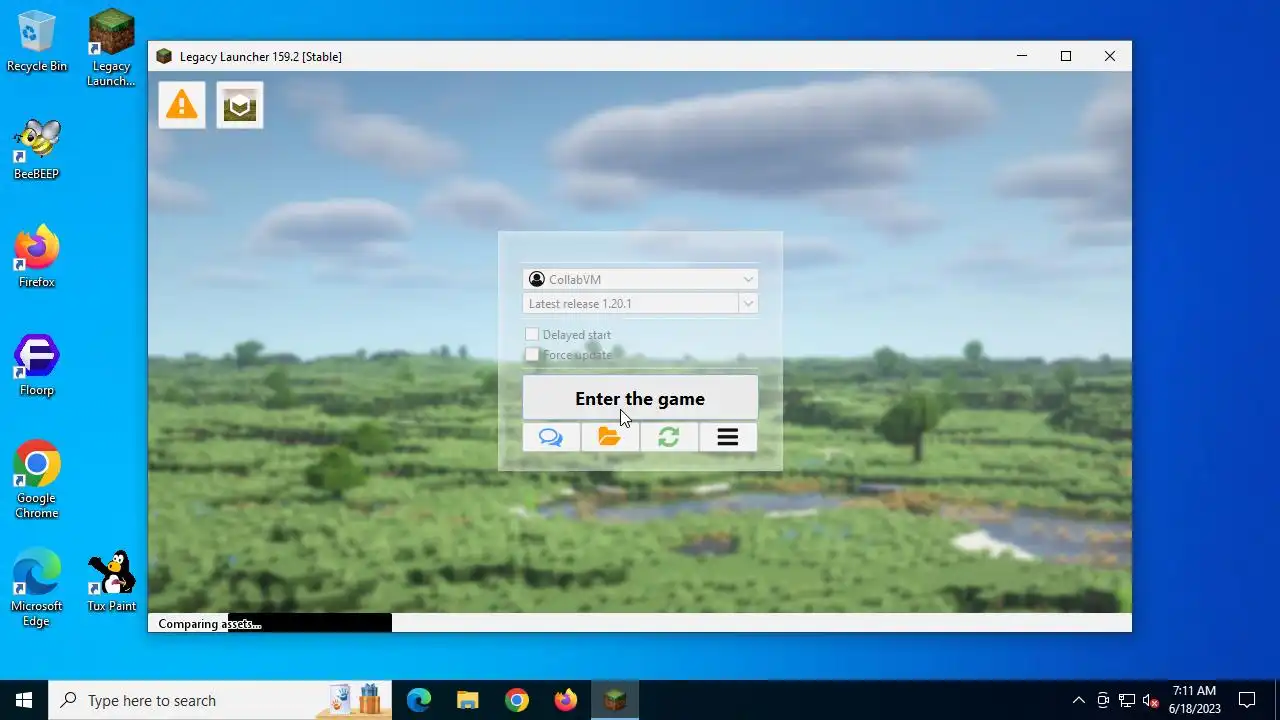This screenshot has height=720, width=1280.
Task: Open the hamburger settings menu button
Action: (x=728, y=437)
